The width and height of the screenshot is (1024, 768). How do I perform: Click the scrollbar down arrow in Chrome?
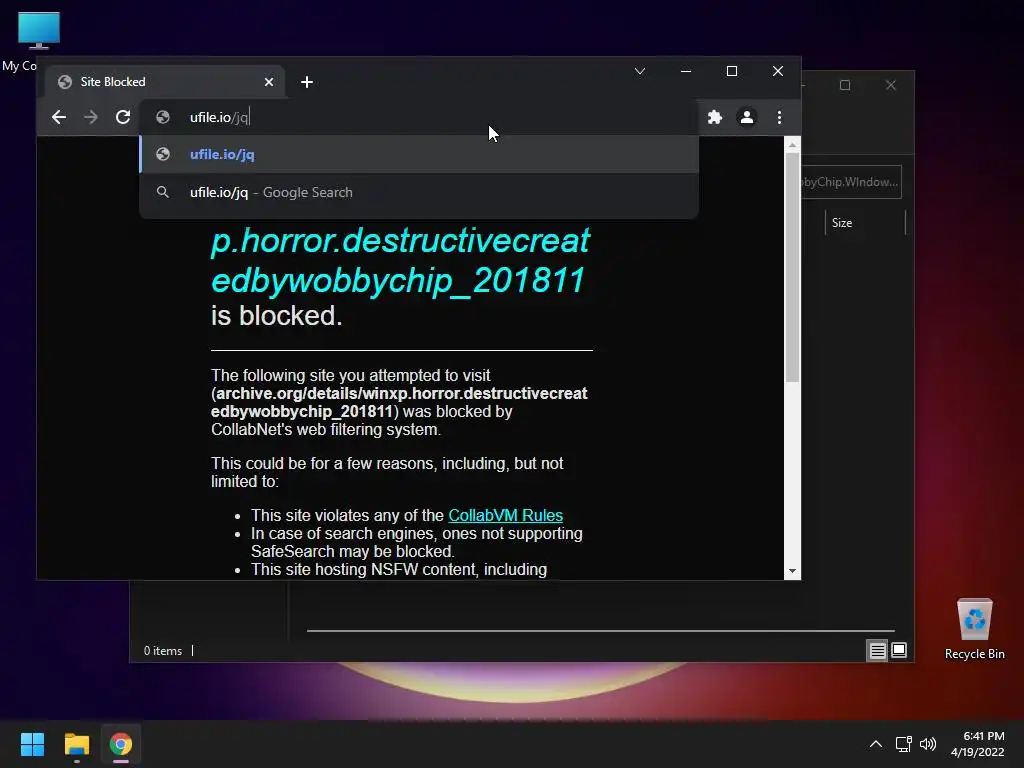(792, 571)
